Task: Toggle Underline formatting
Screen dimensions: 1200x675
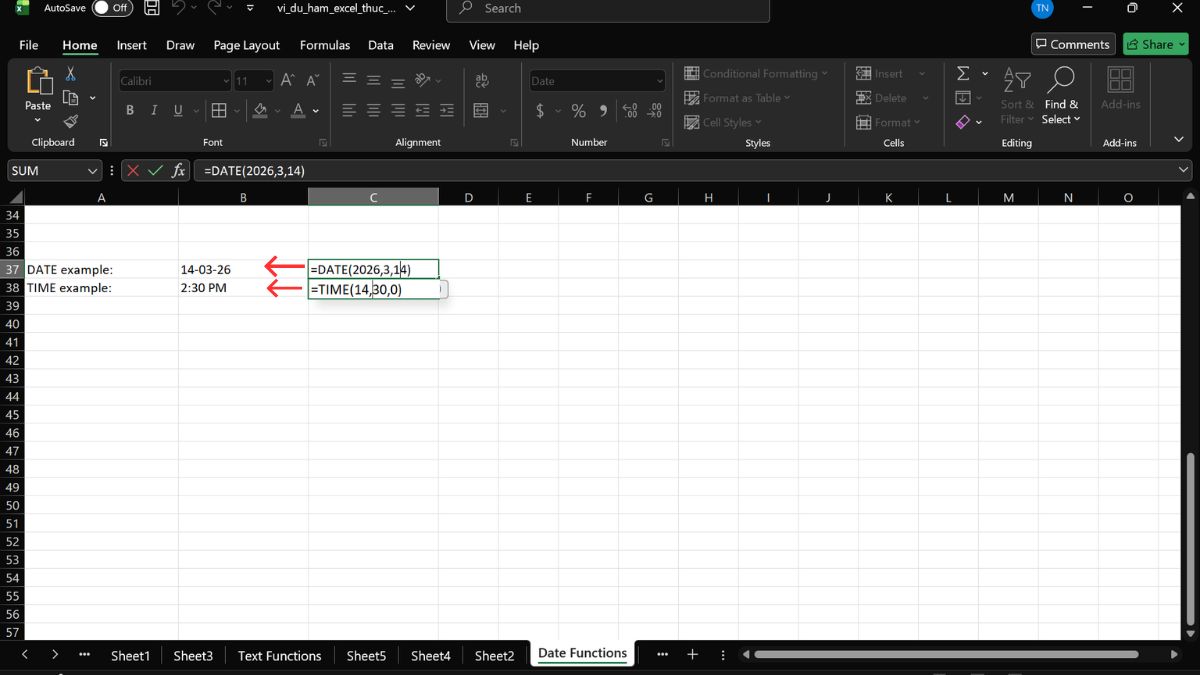Action: [179, 111]
